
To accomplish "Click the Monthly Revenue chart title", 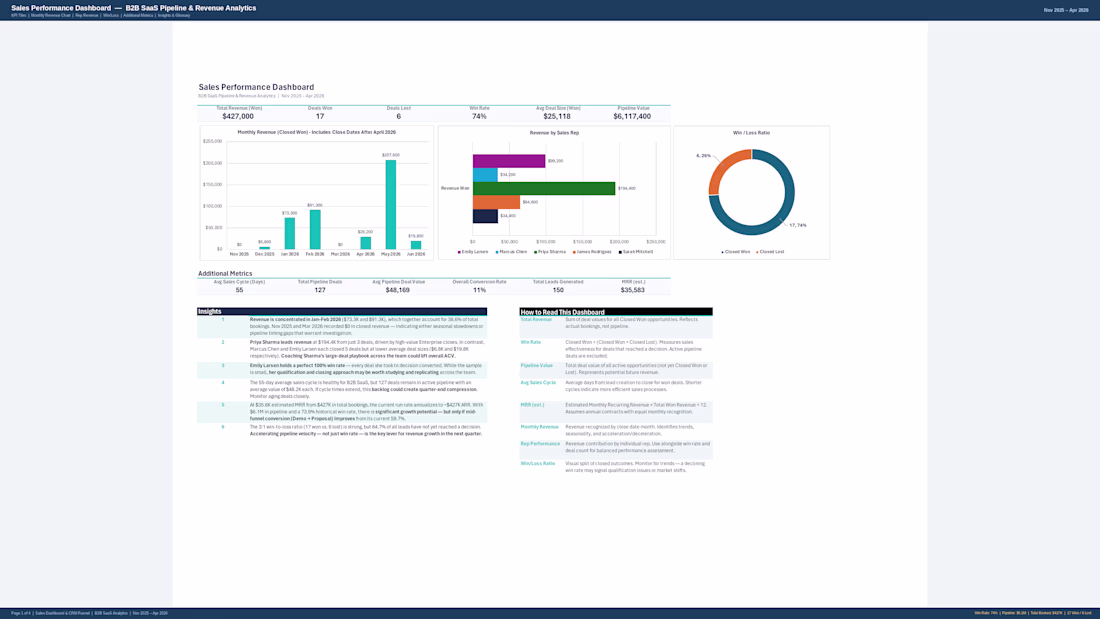I will tap(316, 132).
